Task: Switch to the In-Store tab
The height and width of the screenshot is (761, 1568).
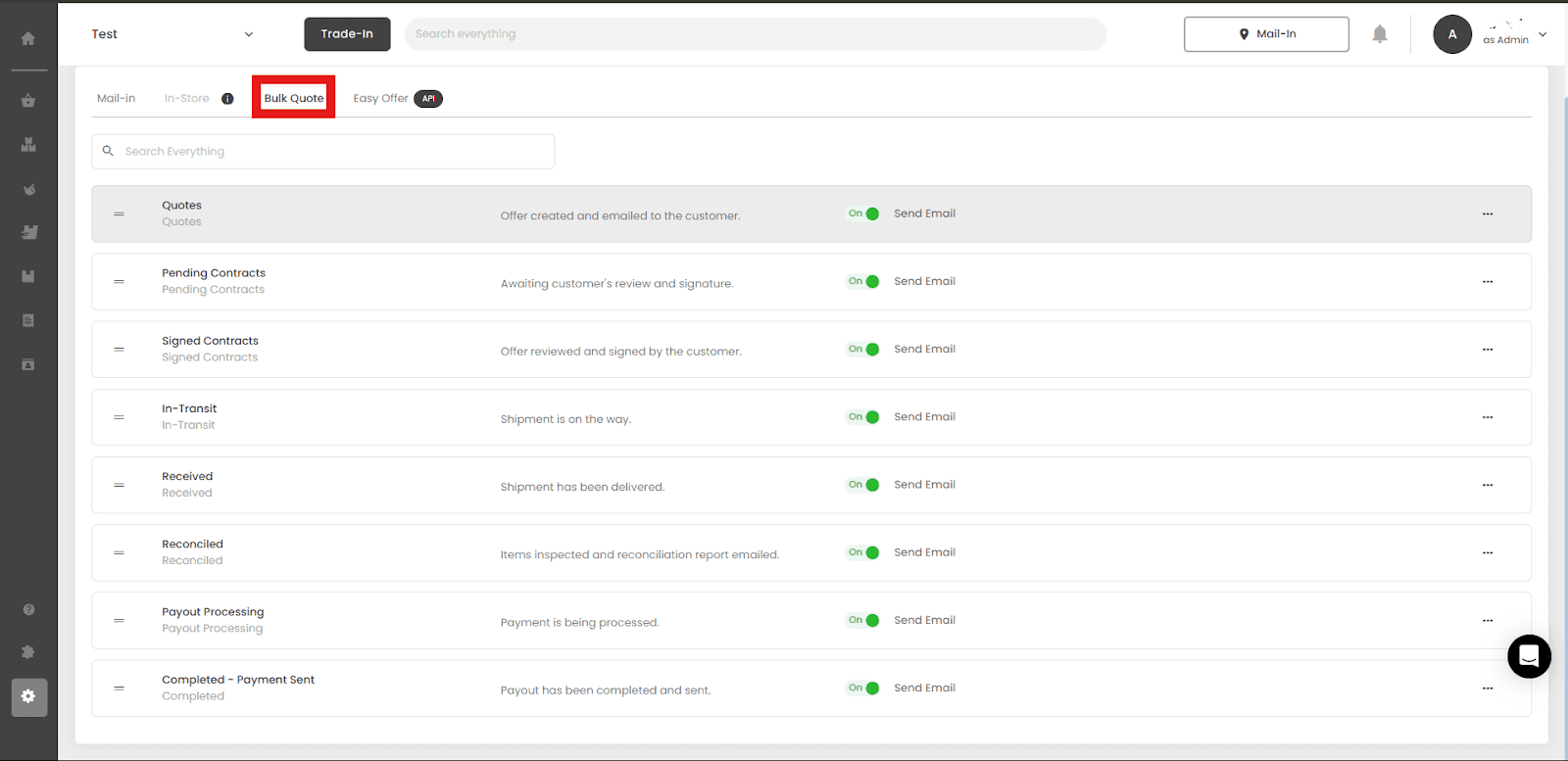Action: click(187, 99)
